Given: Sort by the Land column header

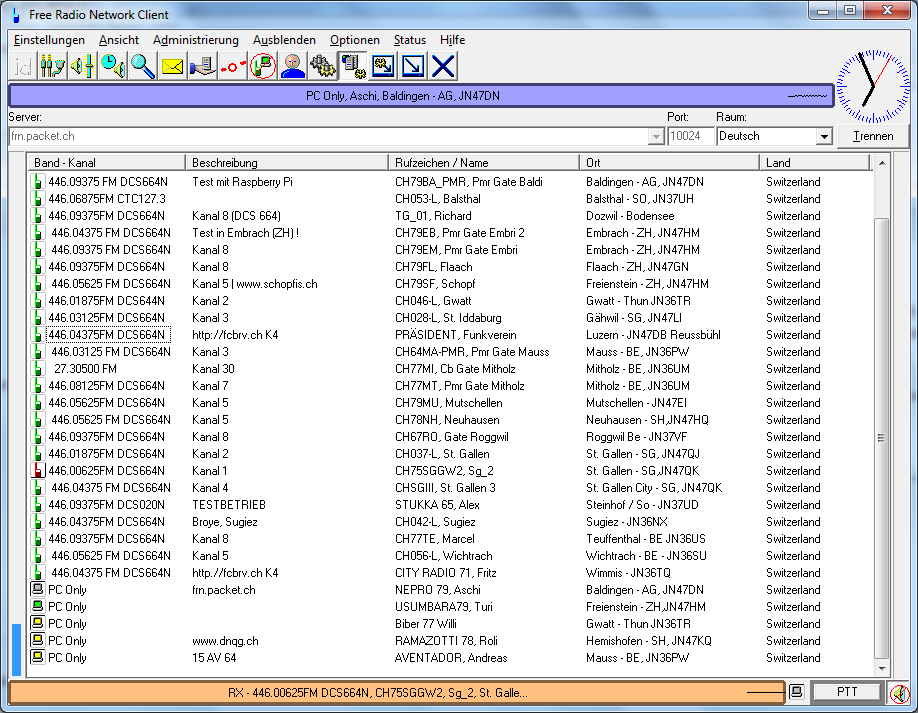Looking at the screenshot, I should (x=815, y=163).
